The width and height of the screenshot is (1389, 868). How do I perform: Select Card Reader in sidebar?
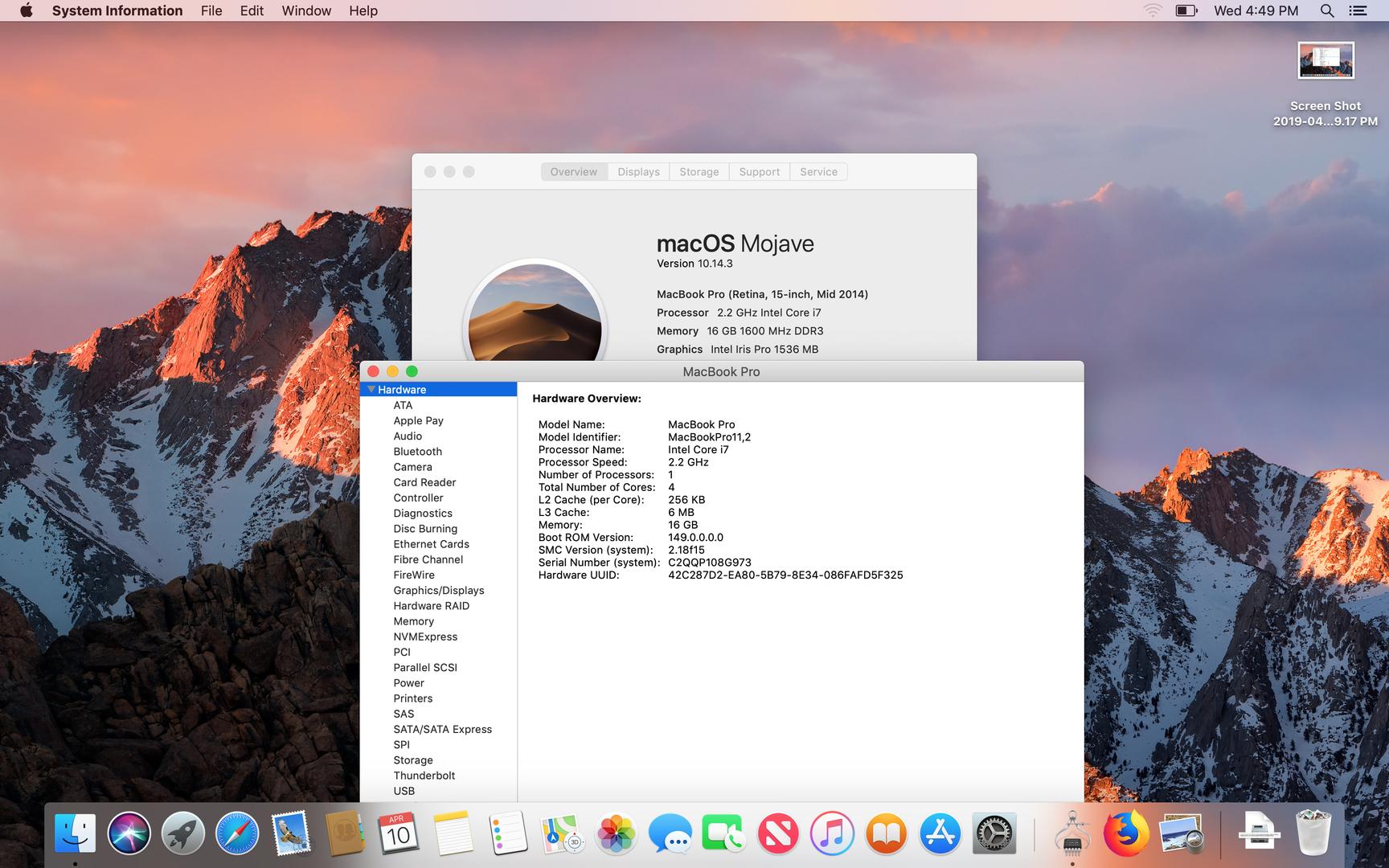[424, 482]
